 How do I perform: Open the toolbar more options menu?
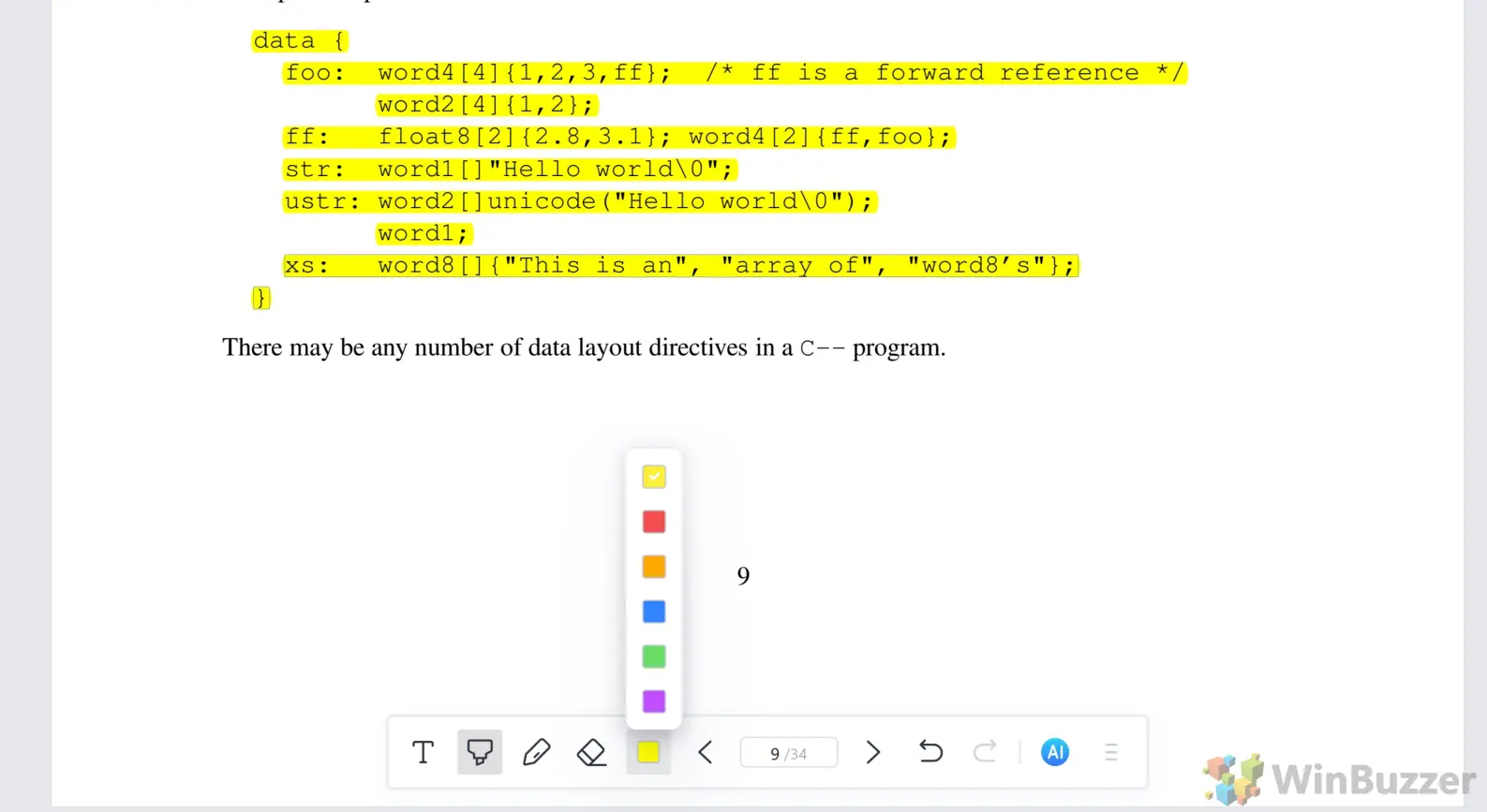click(x=1111, y=752)
